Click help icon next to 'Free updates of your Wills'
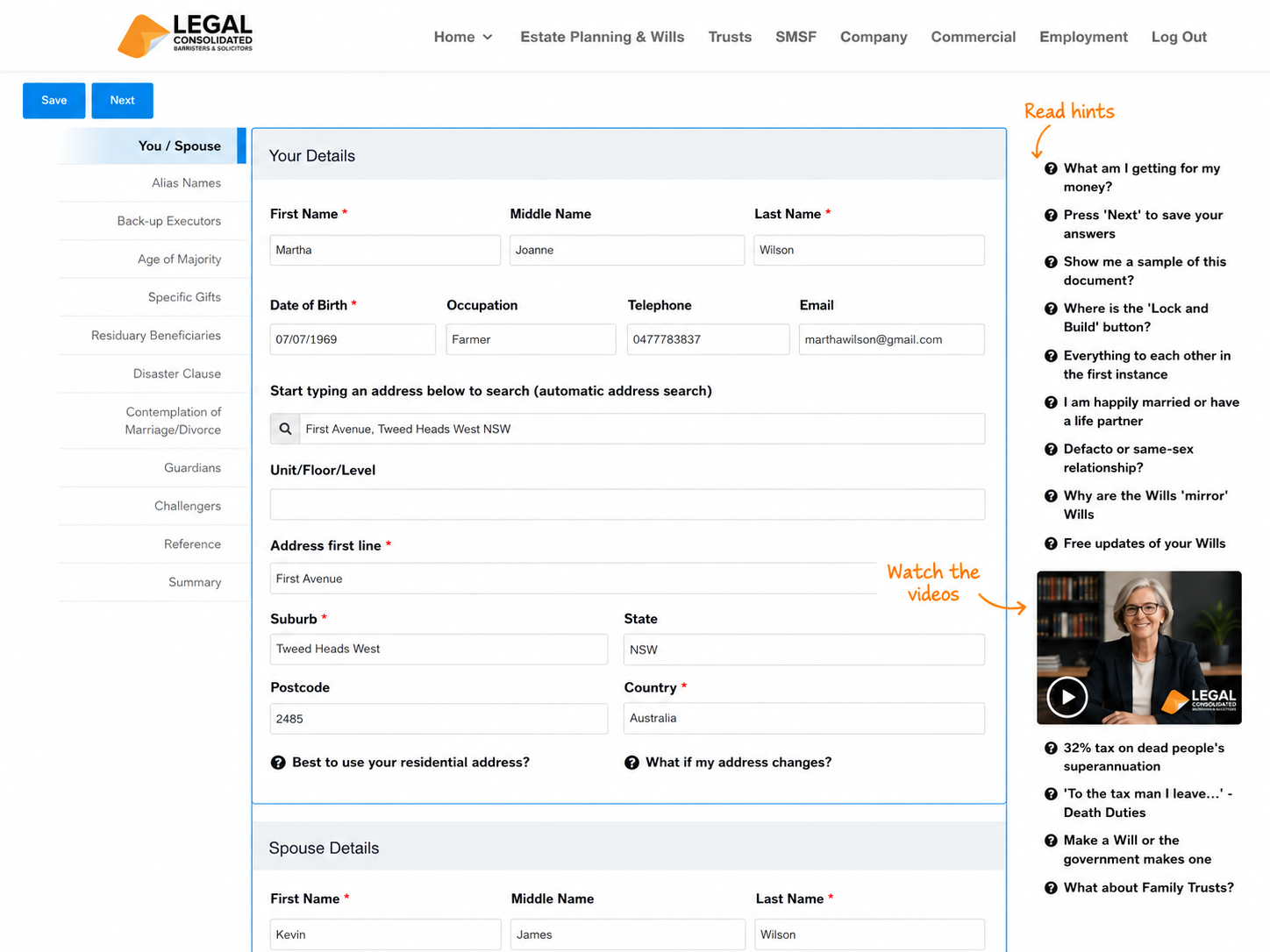Viewport: 1270px width, 952px height. pos(1051,543)
